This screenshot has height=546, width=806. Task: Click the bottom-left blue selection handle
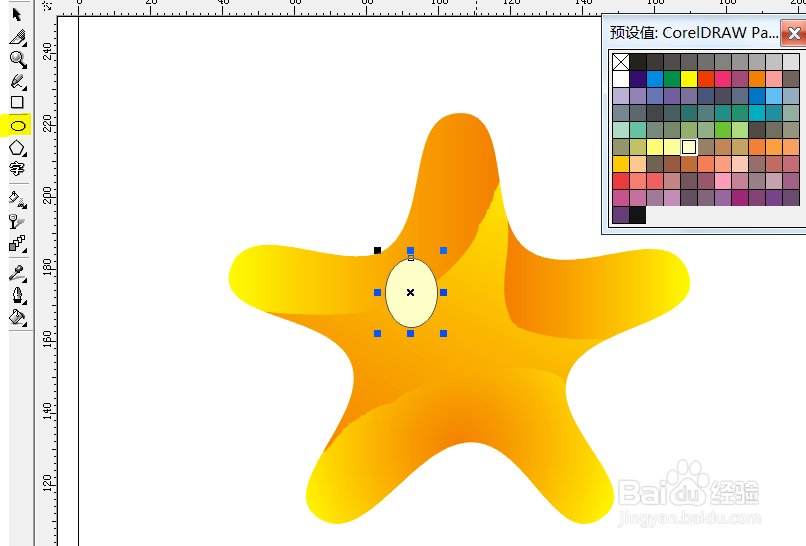click(377, 334)
